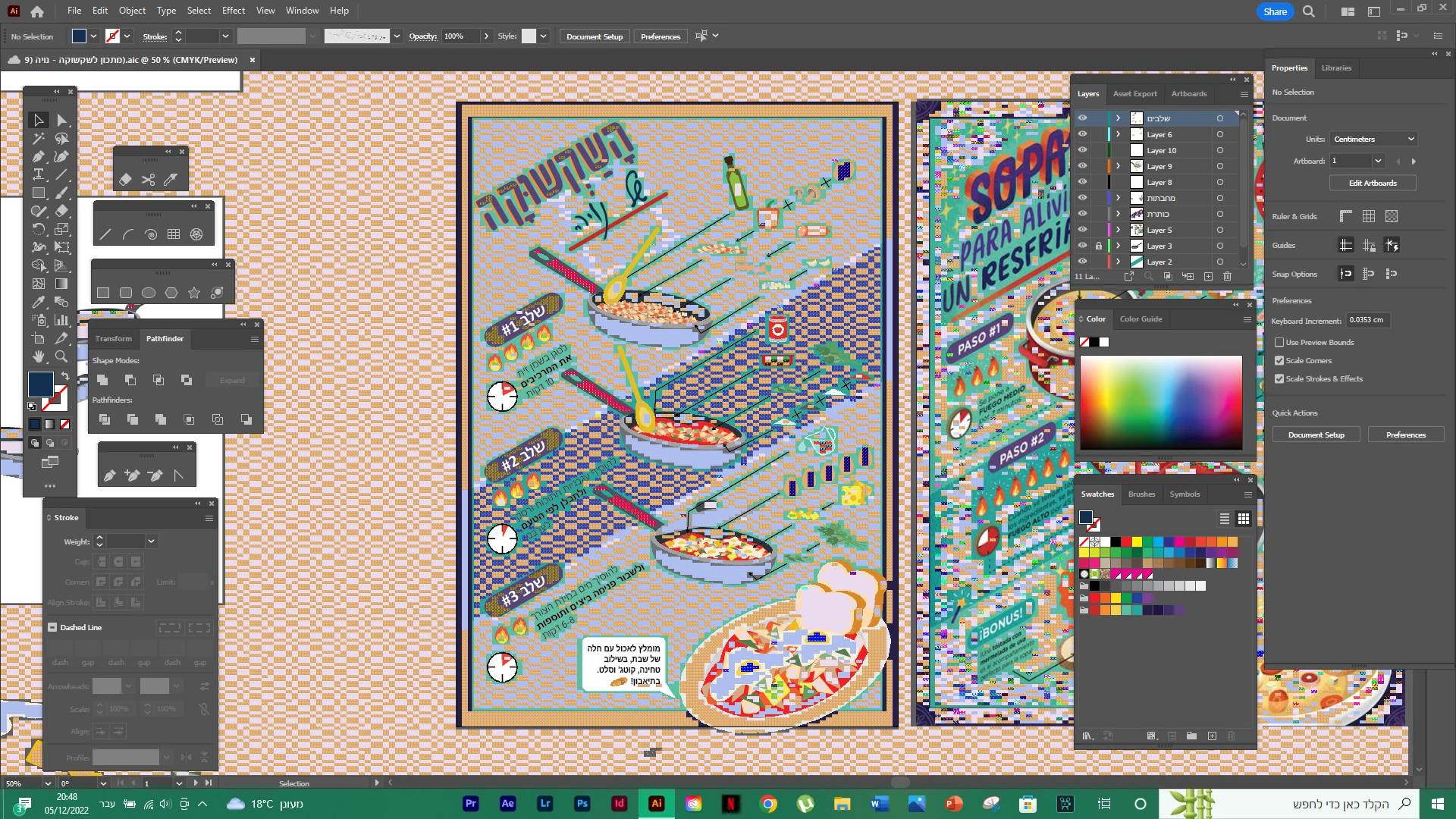Open the Units dropdown
1456x819 pixels.
coord(1373,140)
